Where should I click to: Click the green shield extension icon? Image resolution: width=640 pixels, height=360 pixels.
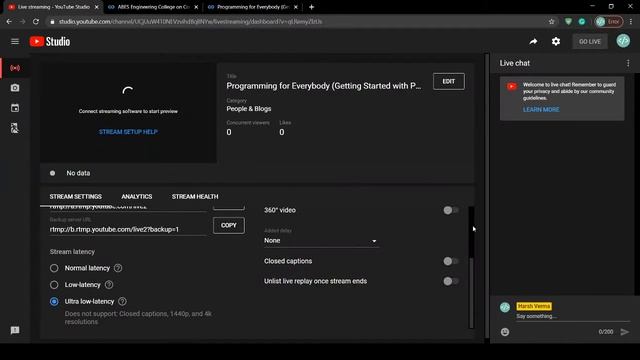click(568, 22)
